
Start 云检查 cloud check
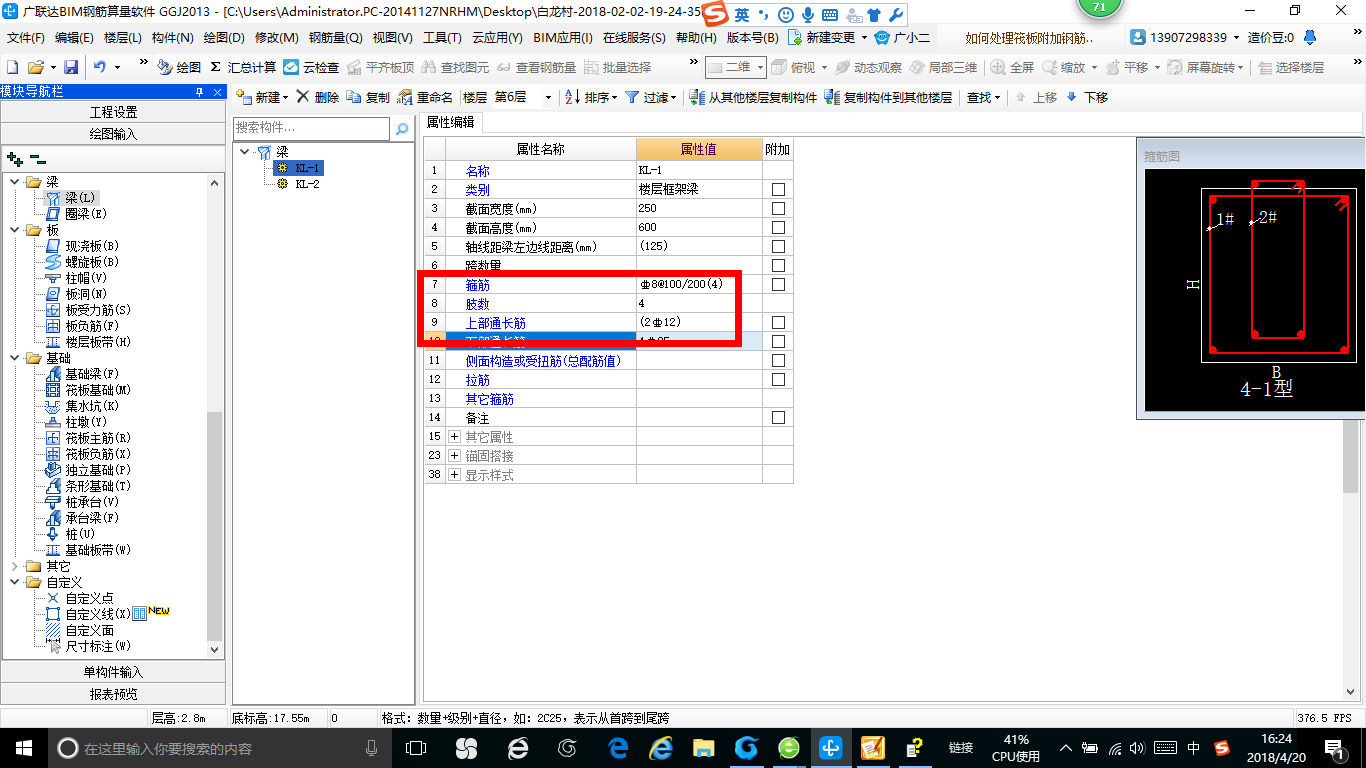[x=311, y=67]
